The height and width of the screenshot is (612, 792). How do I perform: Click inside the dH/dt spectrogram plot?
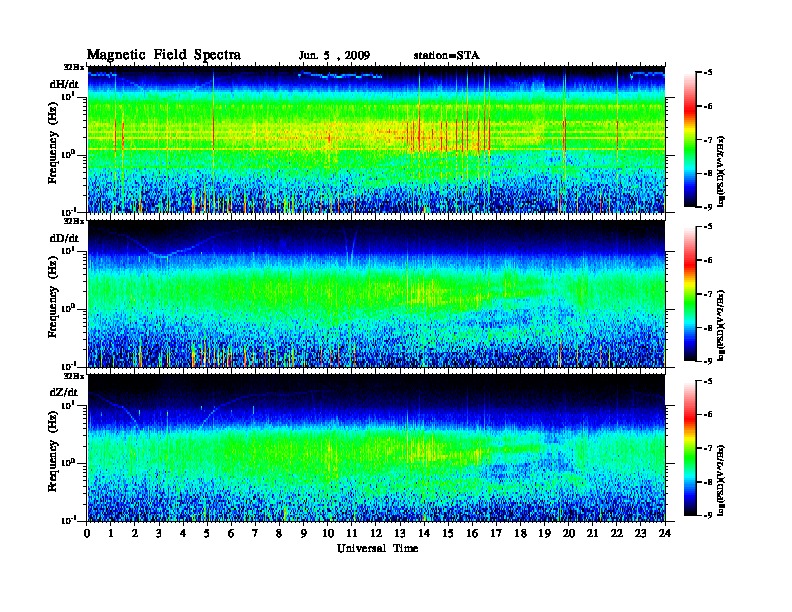(x=376, y=139)
